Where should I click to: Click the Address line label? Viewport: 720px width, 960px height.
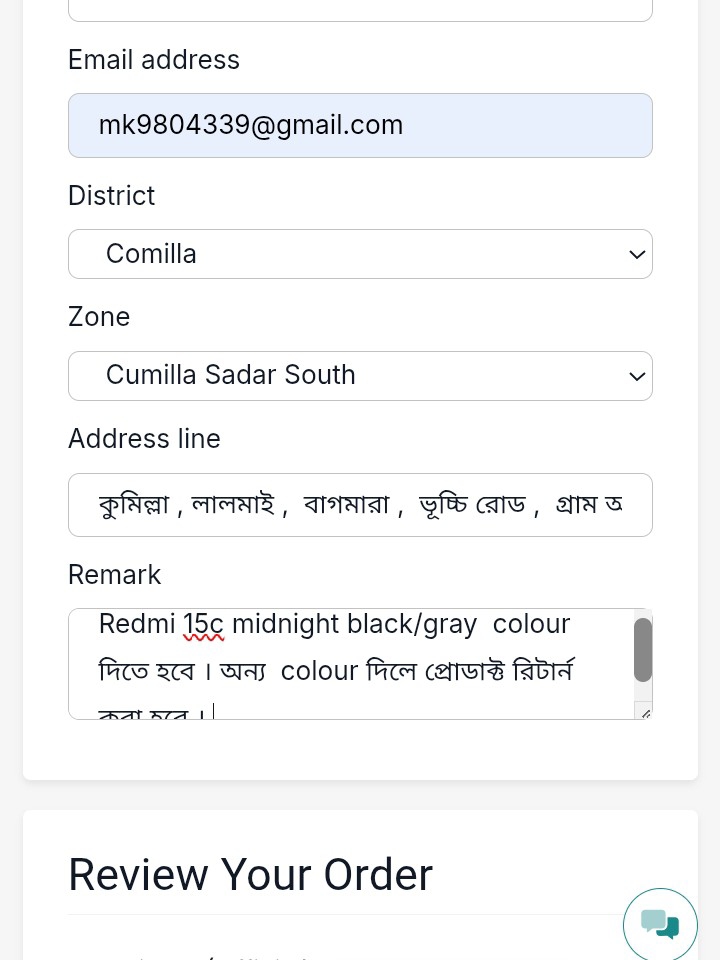144,439
